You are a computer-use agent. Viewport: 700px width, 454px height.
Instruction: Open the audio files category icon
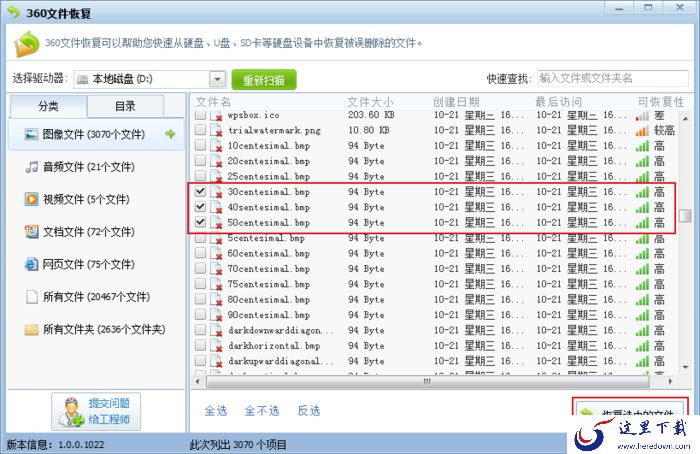(x=31, y=167)
